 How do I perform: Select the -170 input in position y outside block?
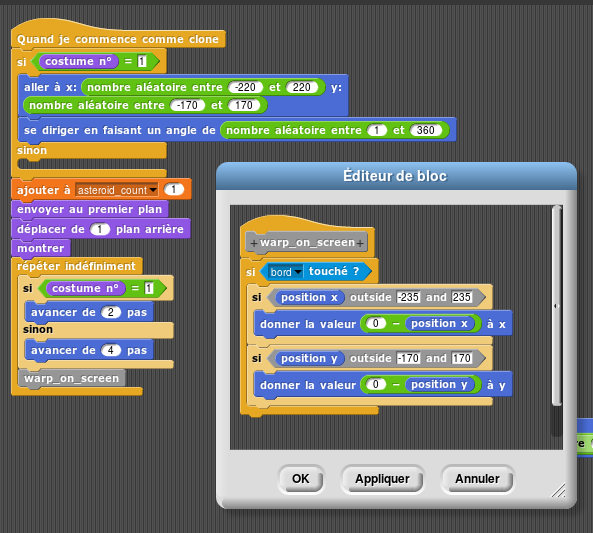(x=408, y=358)
